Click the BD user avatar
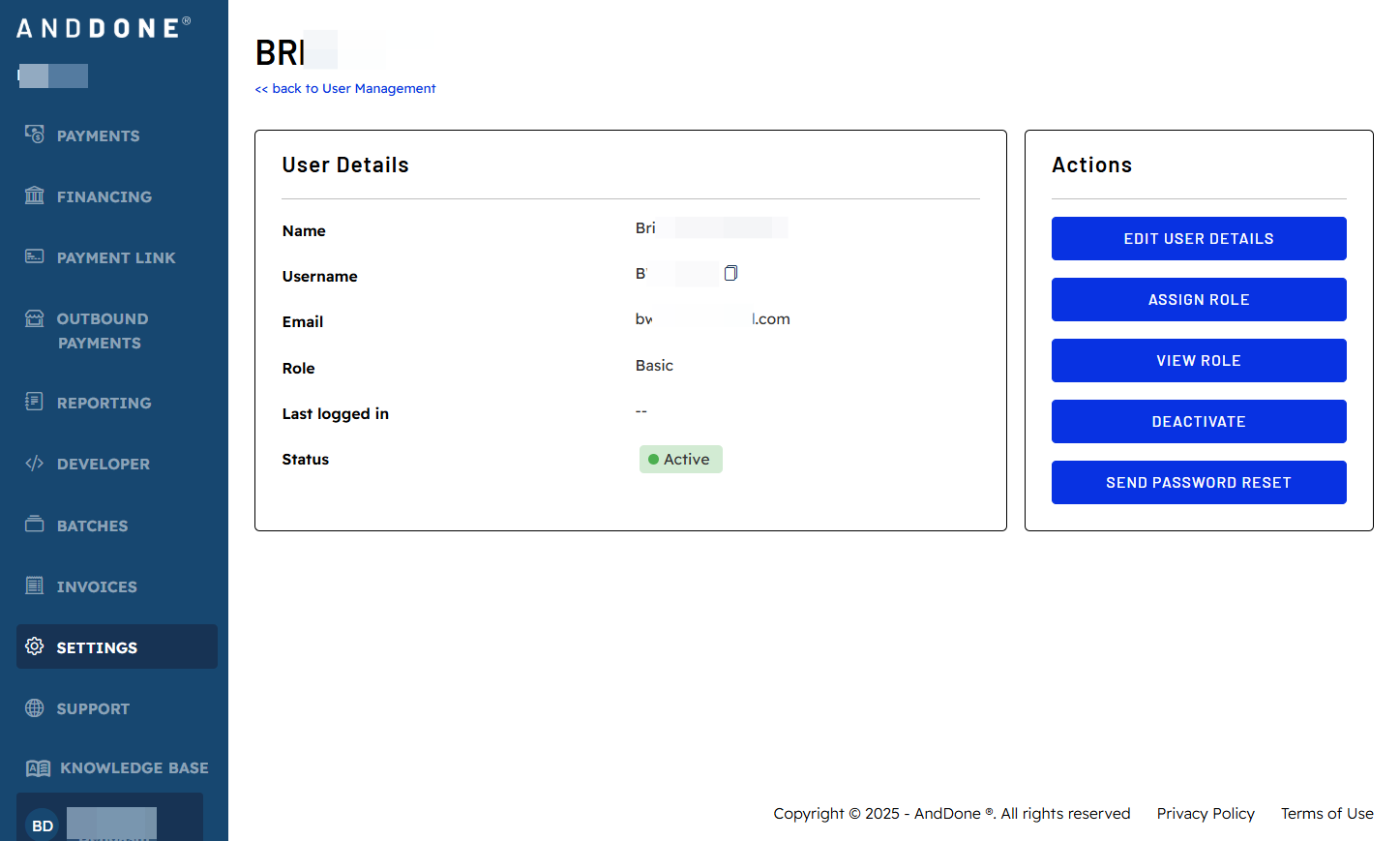This screenshot has height=841, width=1400. point(43,826)
